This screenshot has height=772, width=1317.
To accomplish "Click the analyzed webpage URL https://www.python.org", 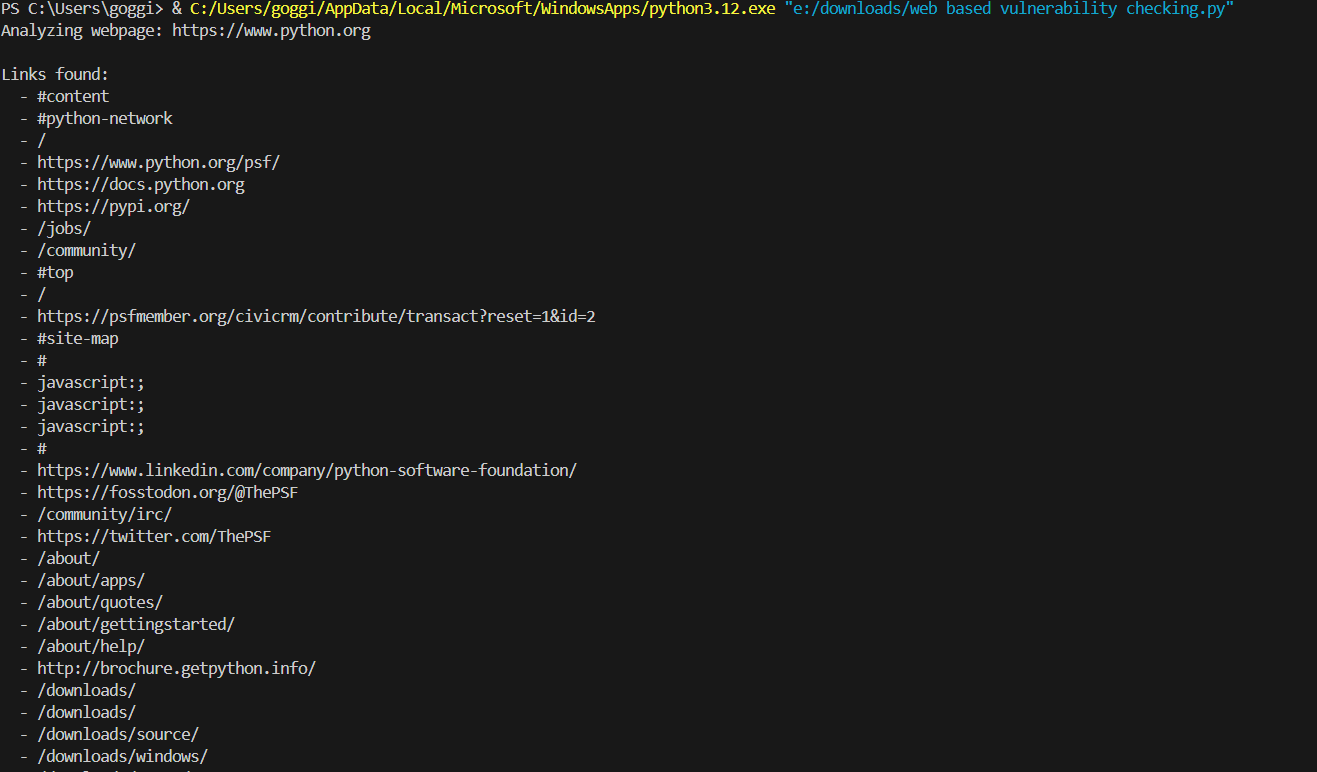I will tap(271, 30).
